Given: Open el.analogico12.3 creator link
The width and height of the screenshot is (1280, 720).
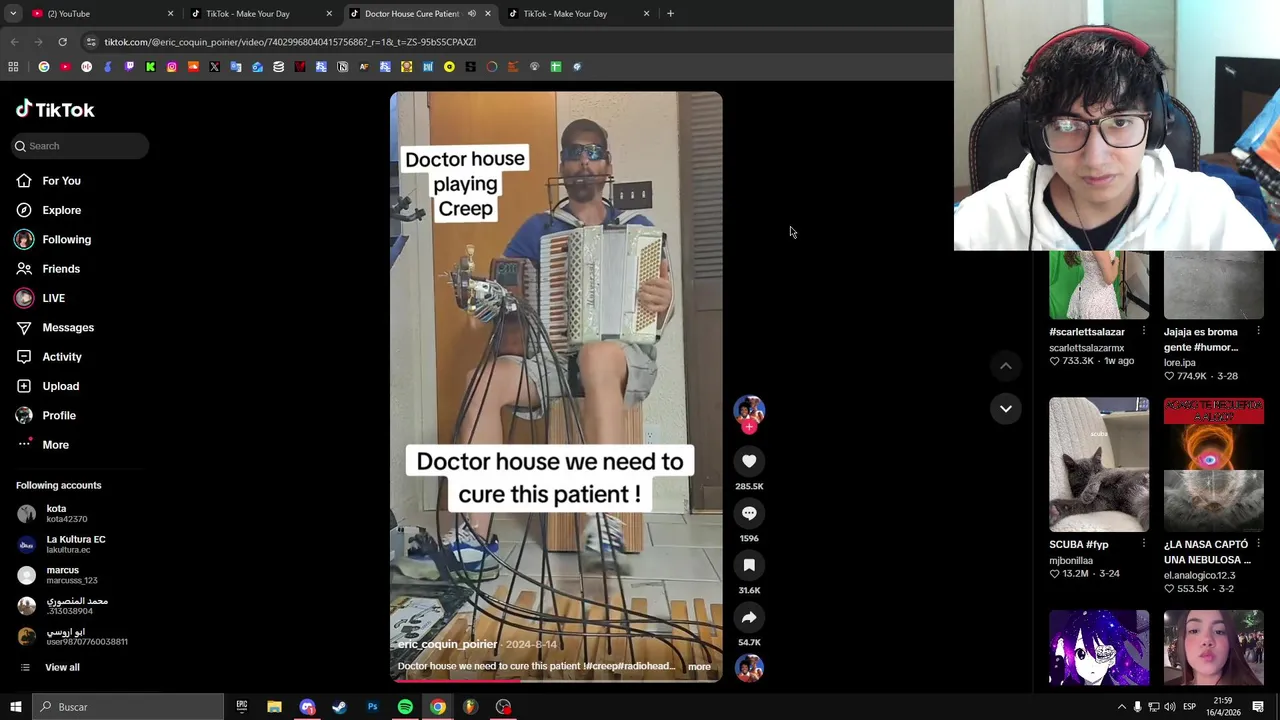Looking at the screenshot, I should [1199, 575].
